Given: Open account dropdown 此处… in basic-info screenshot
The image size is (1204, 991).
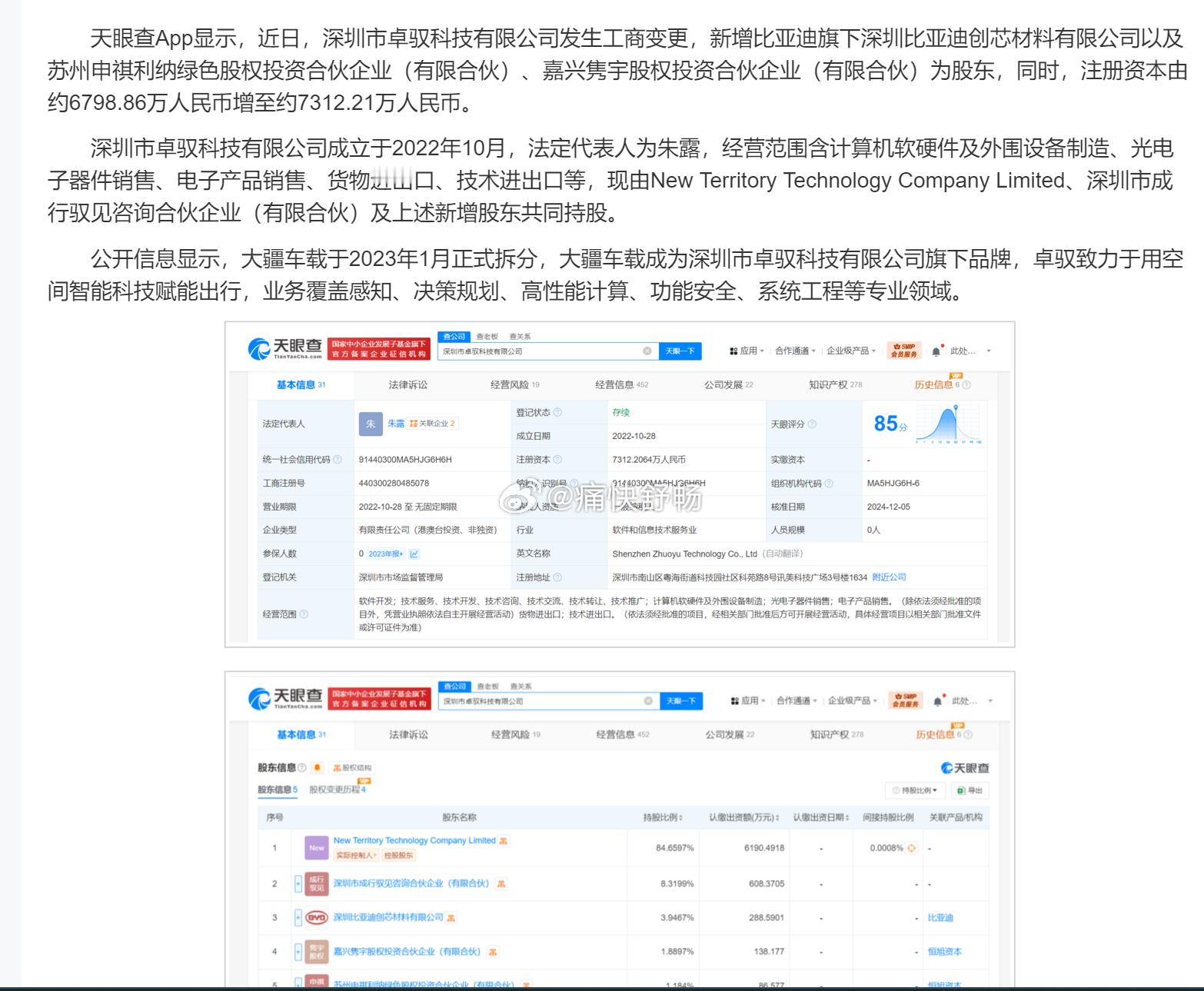Looking at the screenshot, I should click(x=971, y=351).
